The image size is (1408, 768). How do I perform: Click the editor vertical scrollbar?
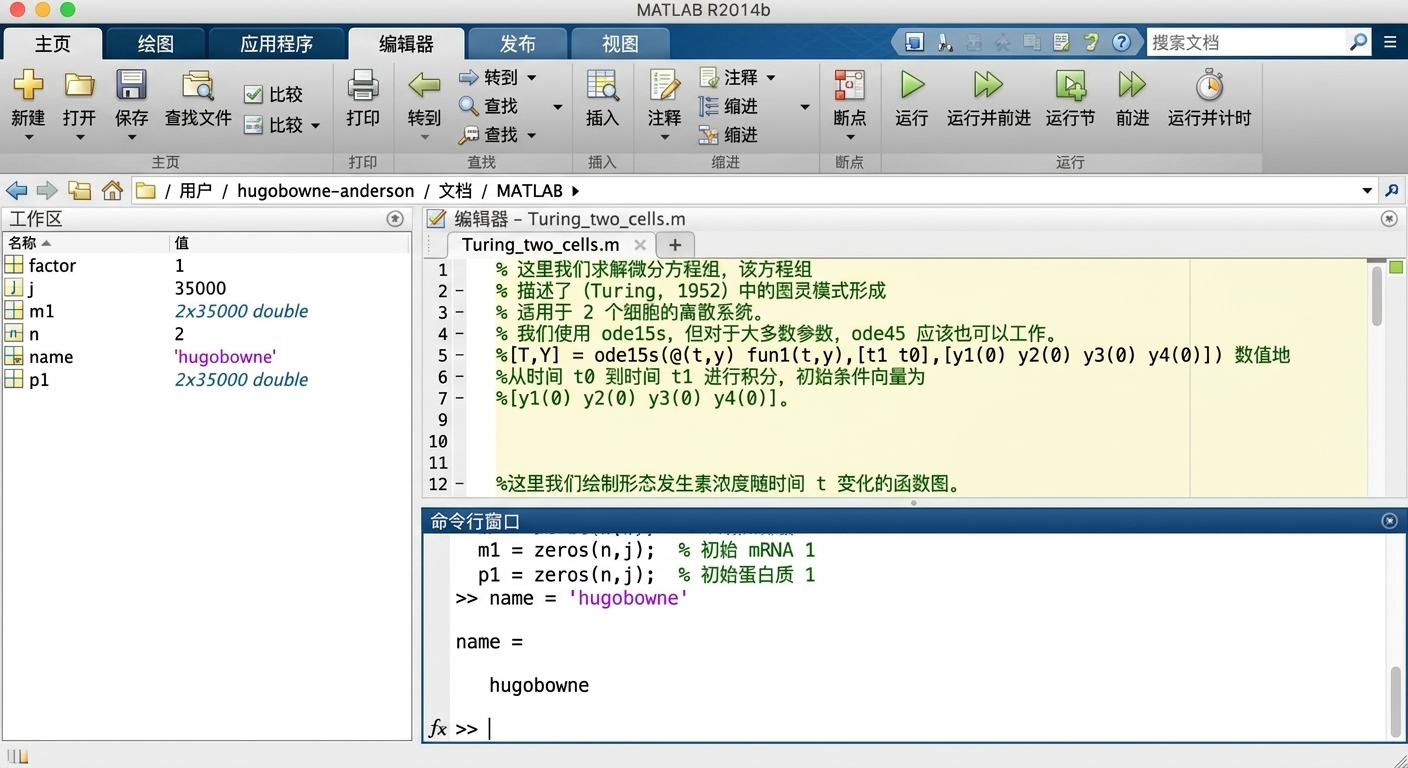[1377, 298]
